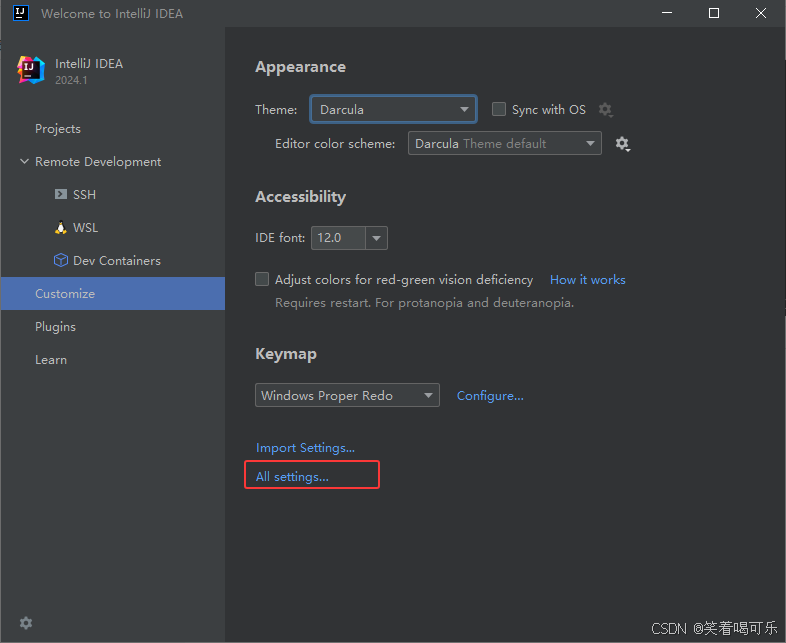Open All settings... link

pyautogui.click(x=292, y=477)
